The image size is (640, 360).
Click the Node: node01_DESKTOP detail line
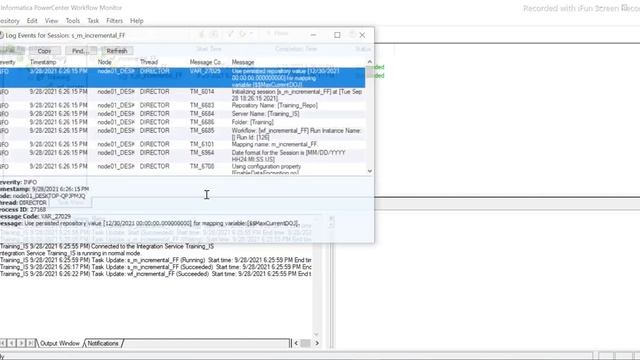click(43, 196)
